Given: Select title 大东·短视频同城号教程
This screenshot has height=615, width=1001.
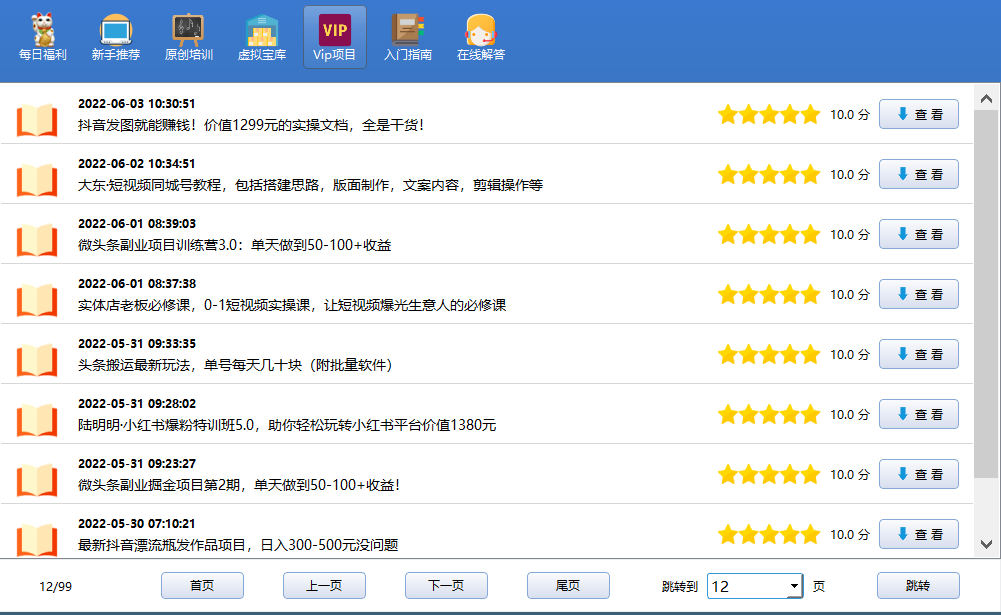Looking at the screenshot, I should [x=310, y=185].
